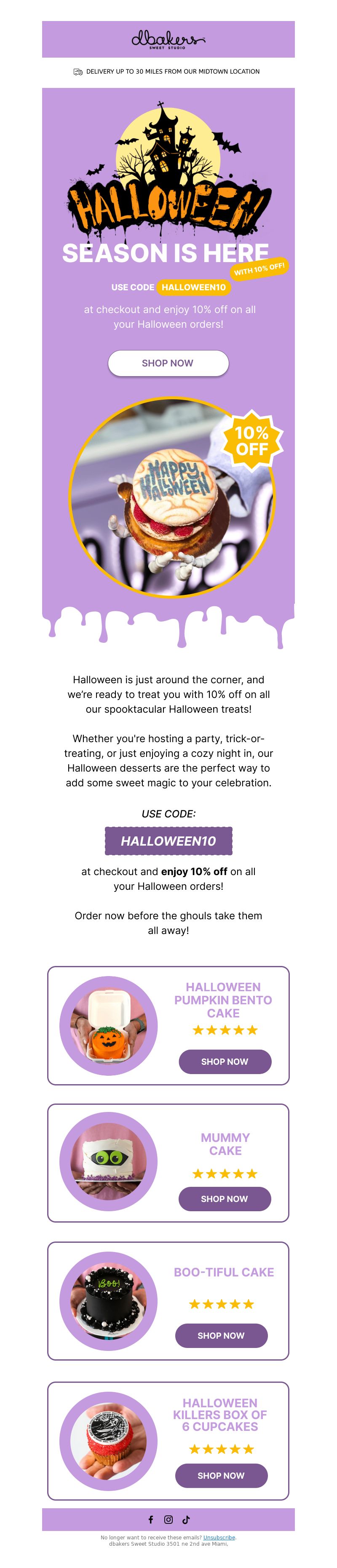Open the Instagram icon in footer
The image size is (337, 1568).
point(169,1519)
